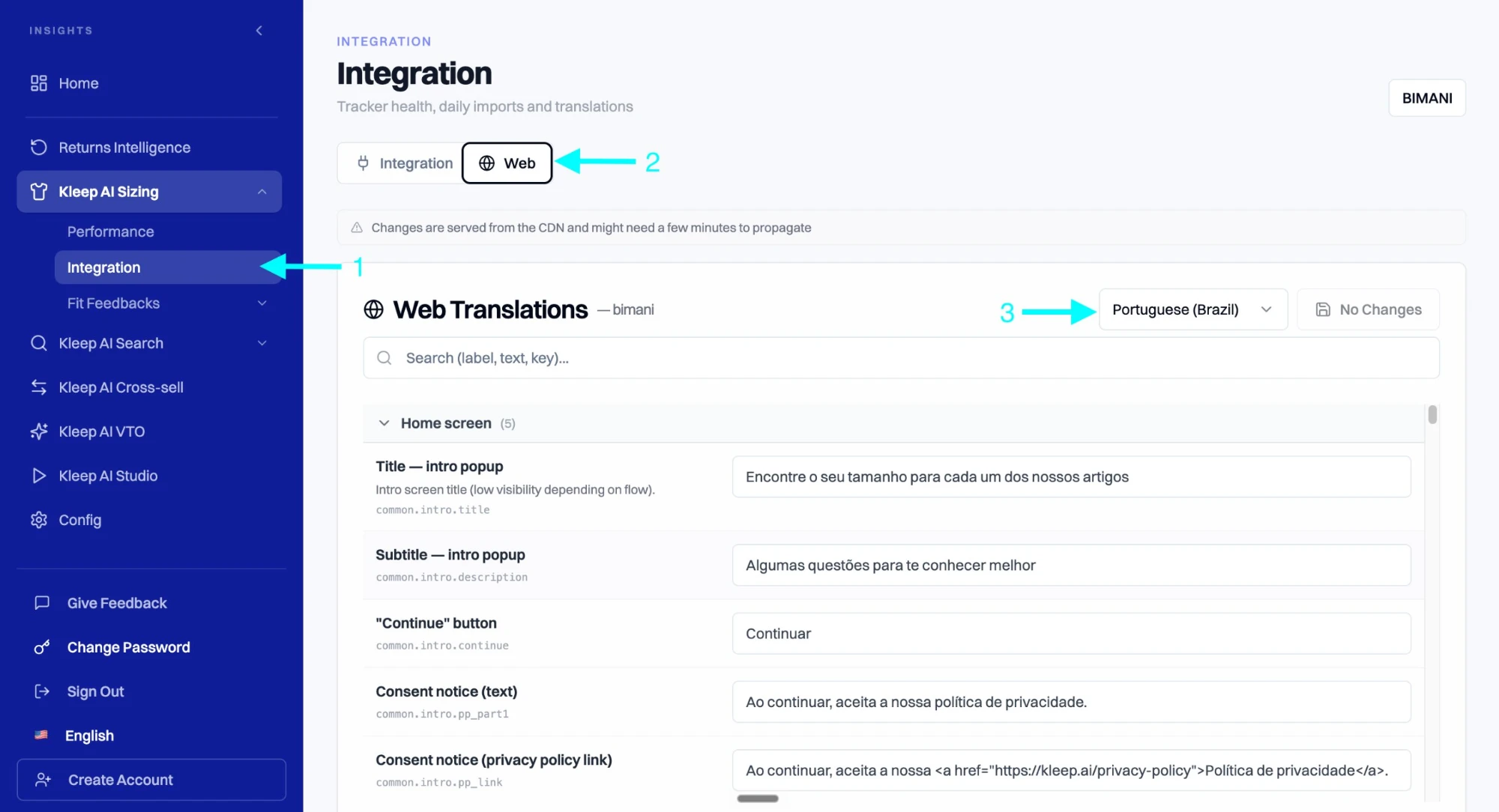Click the key text common.intro.continue
1499x812 pixels.
(x=442, y=646)
